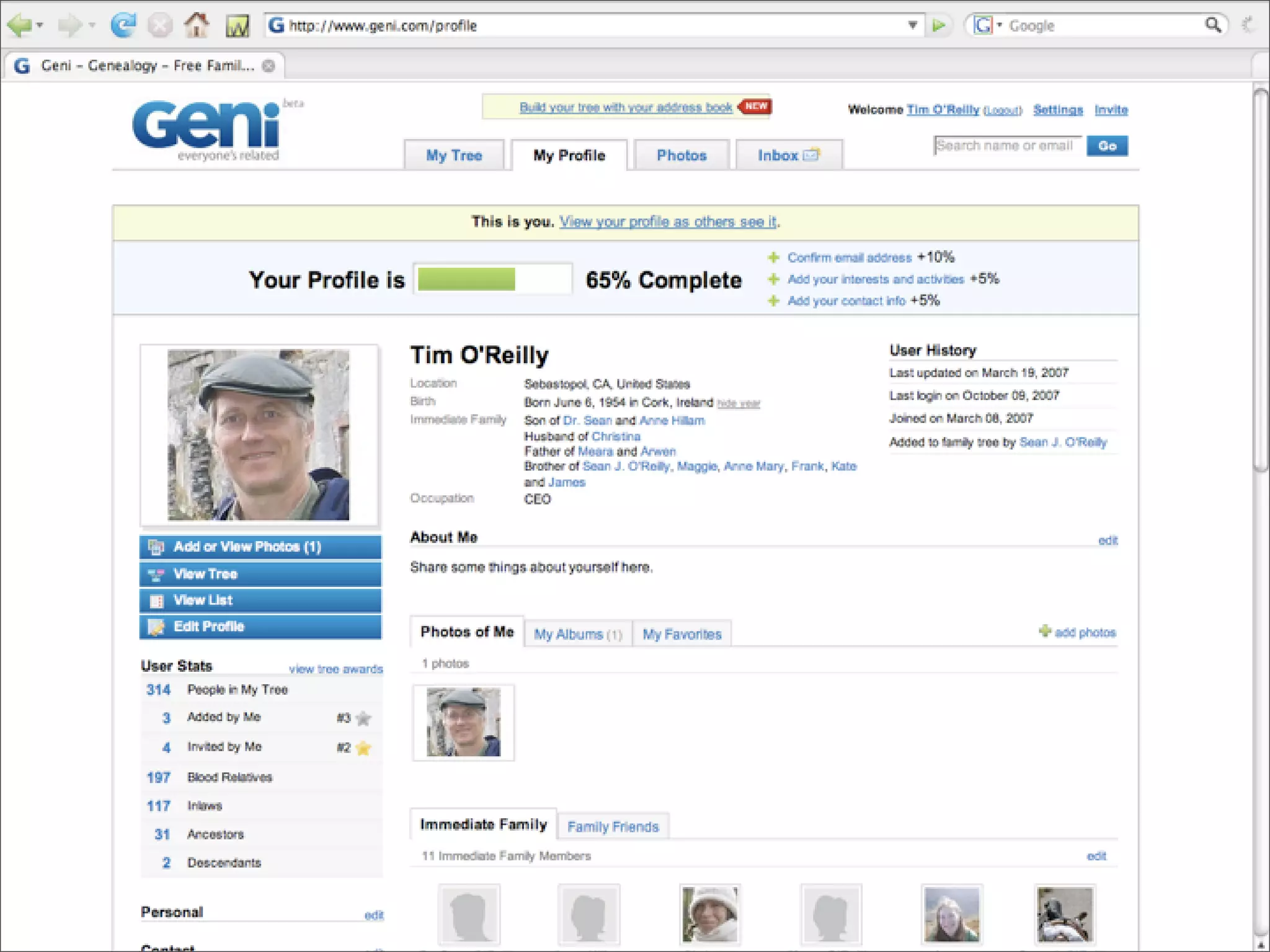The image size is (1270, 952).
Task: Click the envelope icon on Inbox tab
Action: click(x=812, y=155)
